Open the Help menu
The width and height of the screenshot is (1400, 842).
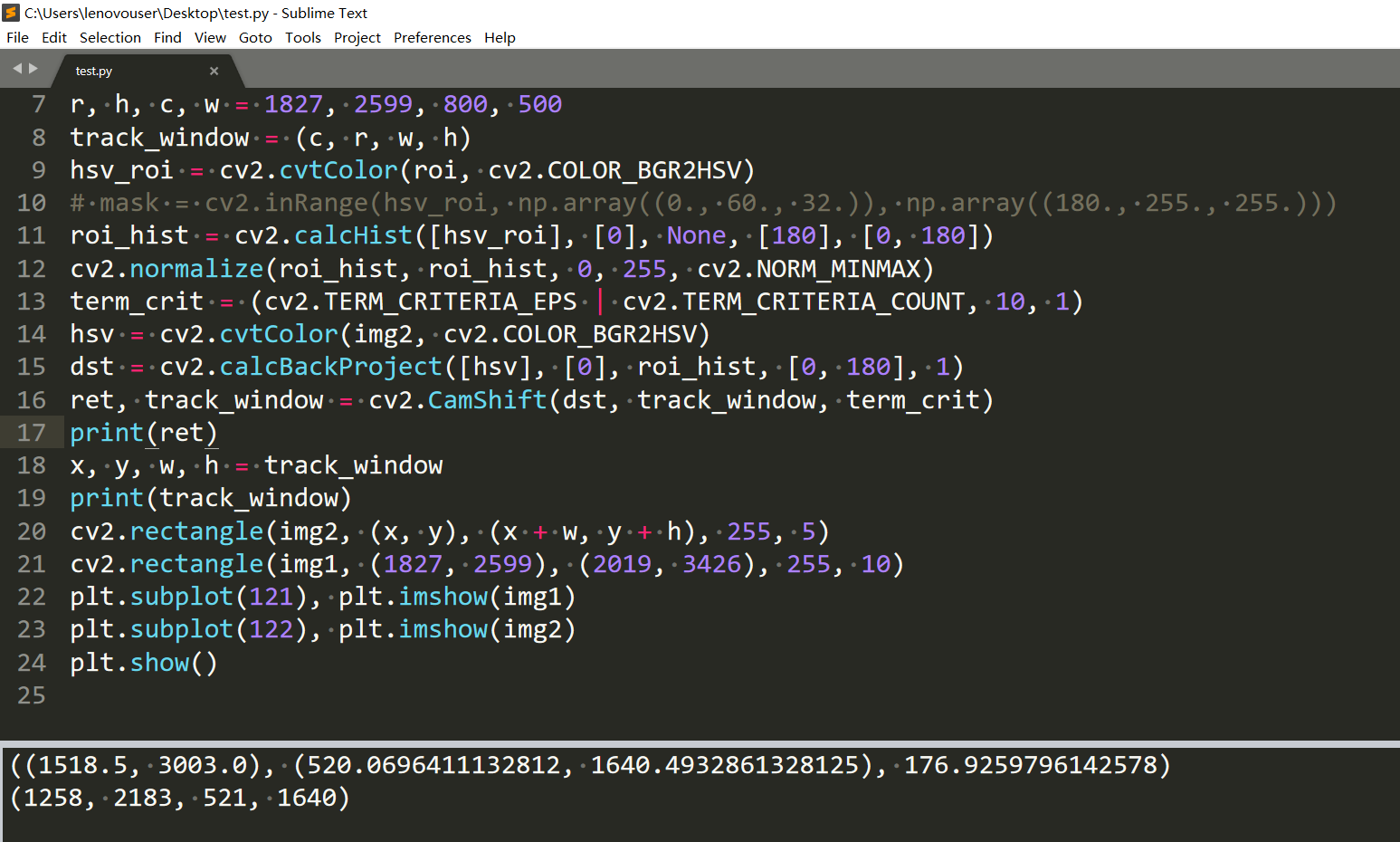click(500, 37)
